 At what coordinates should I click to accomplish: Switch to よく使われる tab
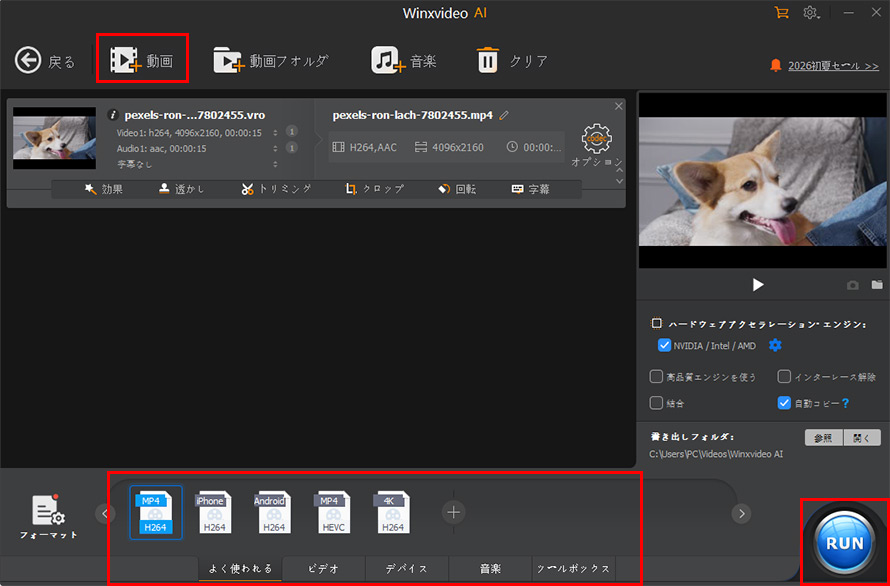click(240, 568)
